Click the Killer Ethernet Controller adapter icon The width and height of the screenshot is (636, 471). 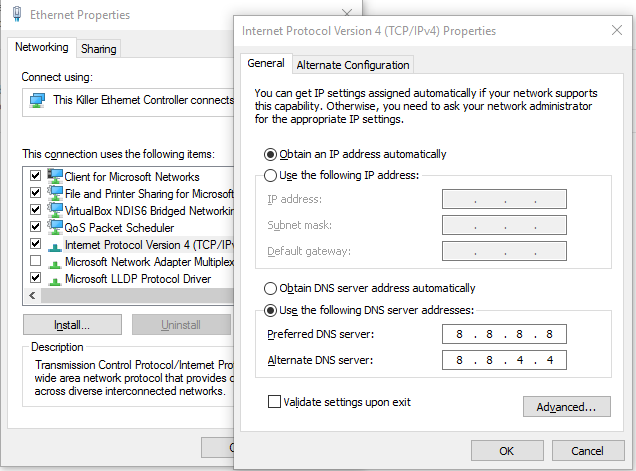tap(37, 100)
